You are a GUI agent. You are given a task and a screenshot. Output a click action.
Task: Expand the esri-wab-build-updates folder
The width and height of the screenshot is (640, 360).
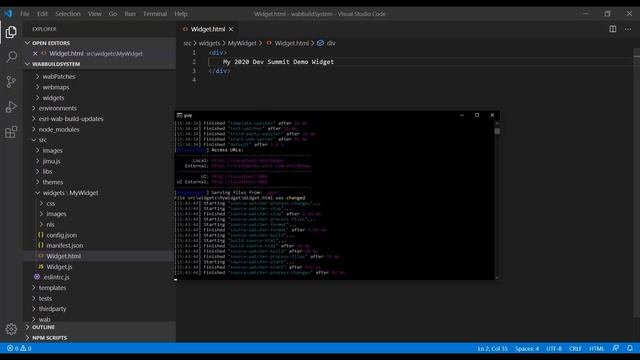click(71, 119)
